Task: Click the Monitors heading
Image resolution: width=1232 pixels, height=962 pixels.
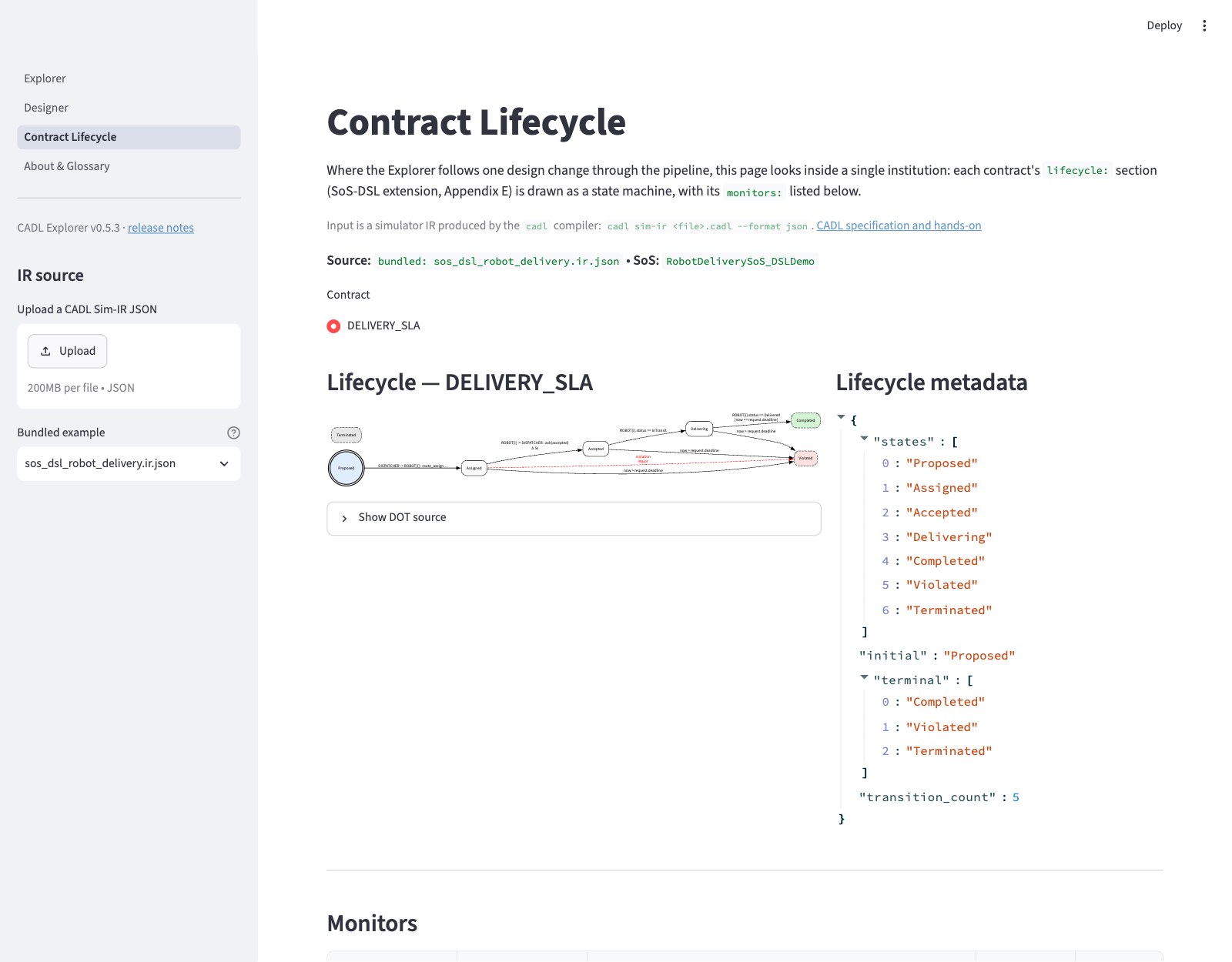Action: coord(372,924)
